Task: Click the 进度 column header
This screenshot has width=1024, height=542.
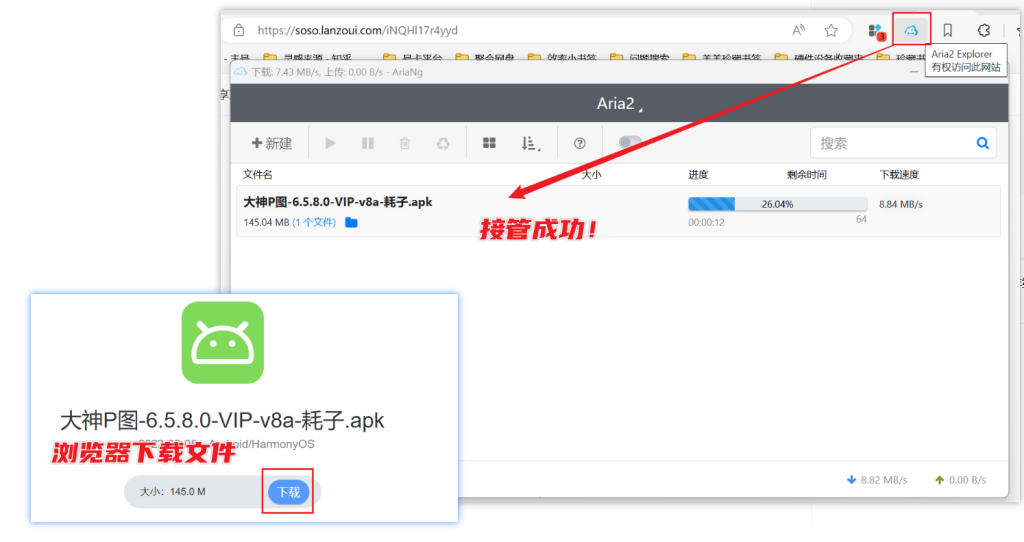Action: point(698,174)
